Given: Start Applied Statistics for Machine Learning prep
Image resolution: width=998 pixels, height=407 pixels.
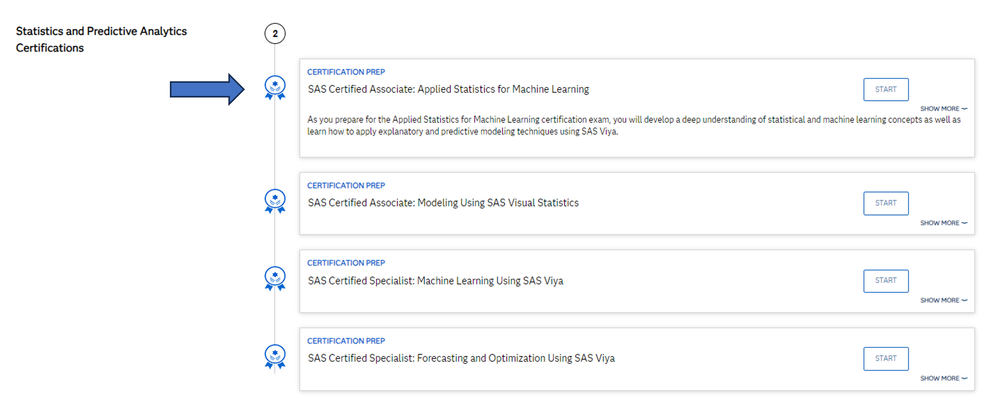Looking at the screenshot, I should coord(885,89).
